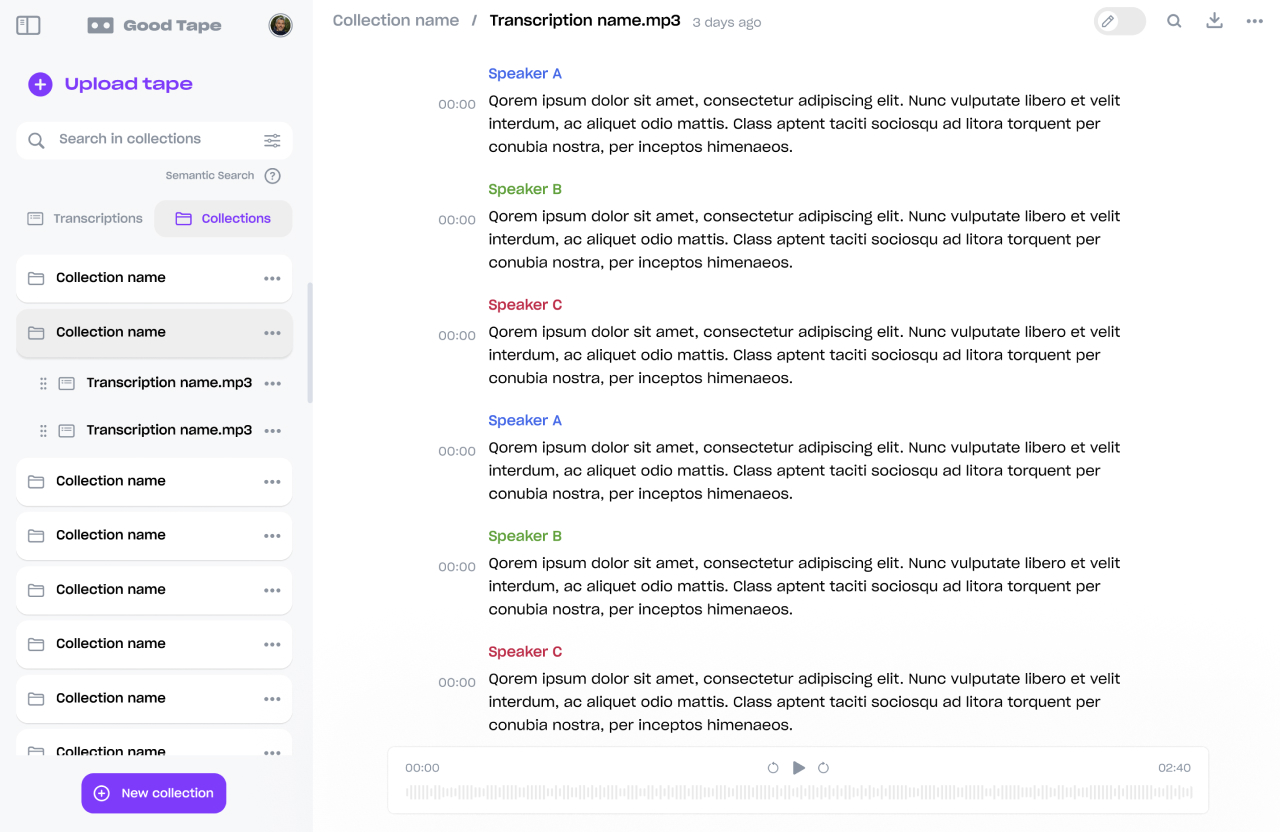This screenshot has width=1280, height=832.
Task: Open top-right more options menu
Action: (1254, 21)
